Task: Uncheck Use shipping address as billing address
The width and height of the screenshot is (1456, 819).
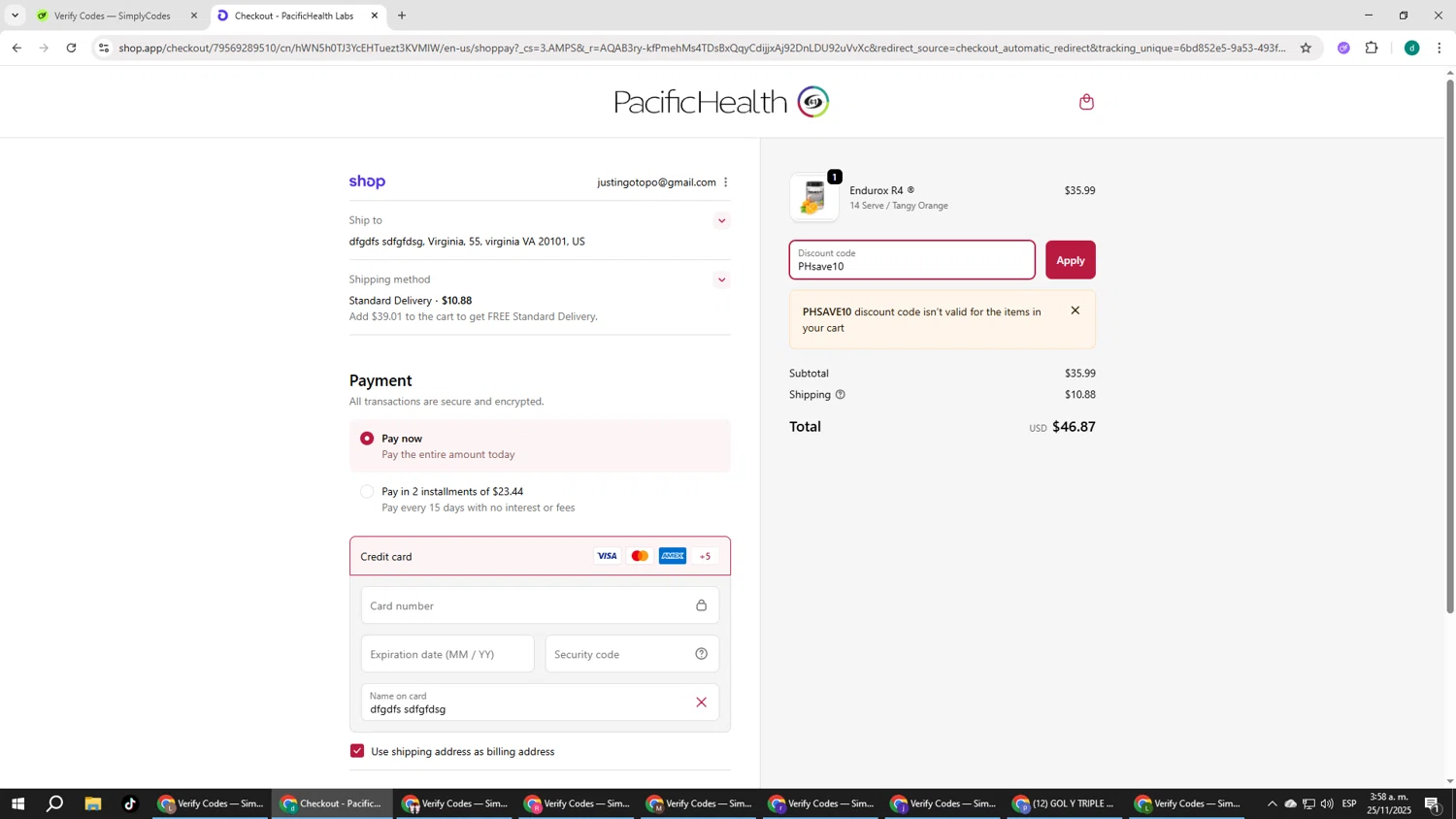Action: click(x=357, y=751)
